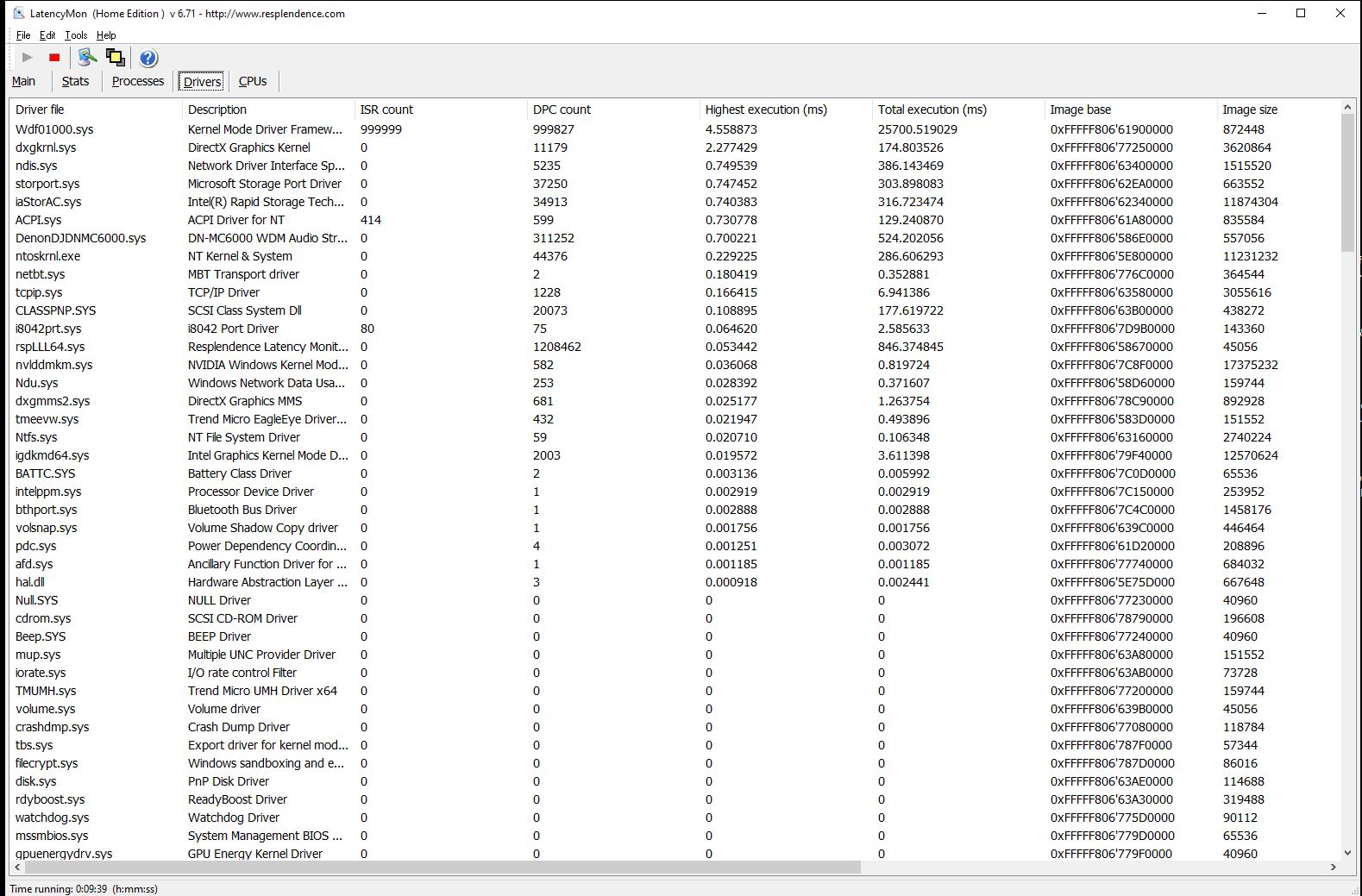Screen dimensions: 1362x896
Task: Switch to the Processes tab
Action: pos(138,81)
